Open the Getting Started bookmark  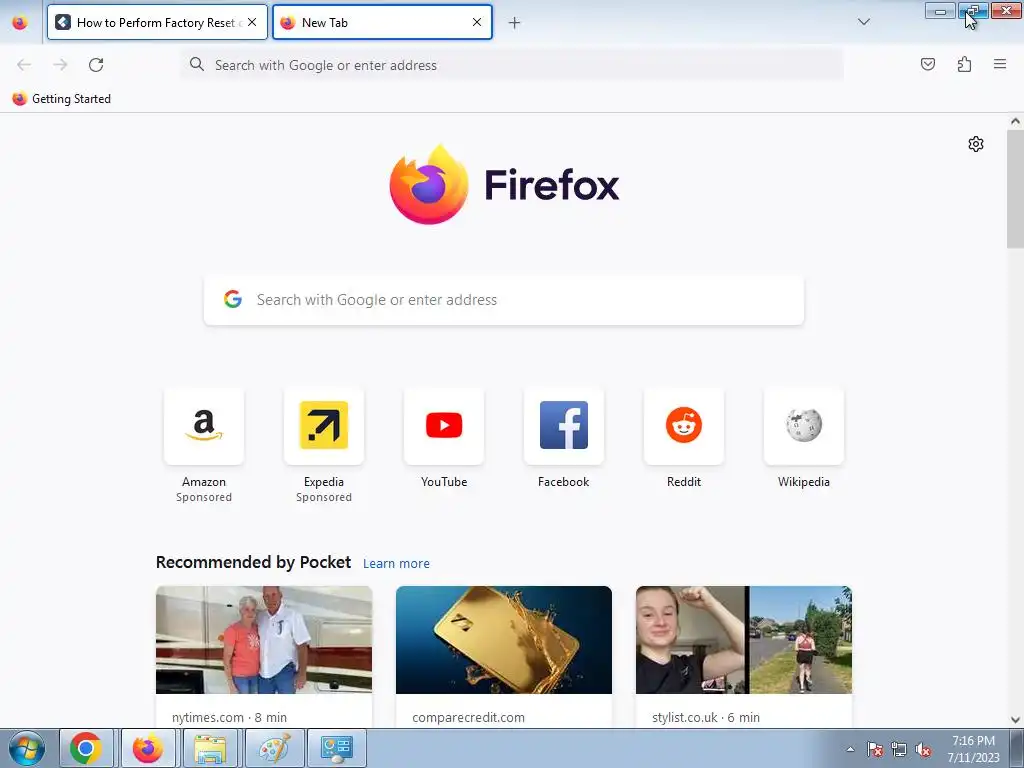point(61,99)
